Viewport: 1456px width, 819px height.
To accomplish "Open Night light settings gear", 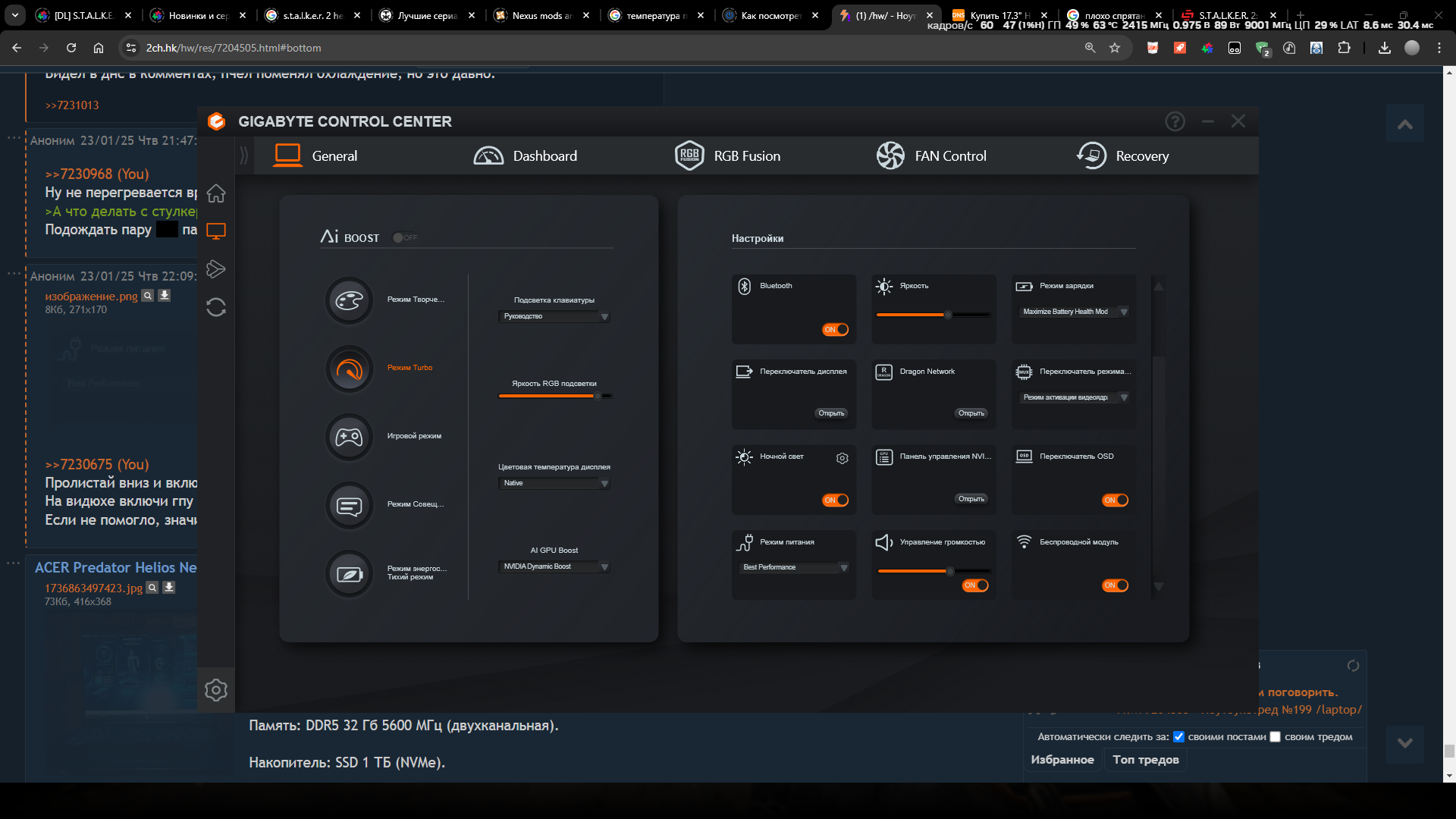I will [843, 458].
